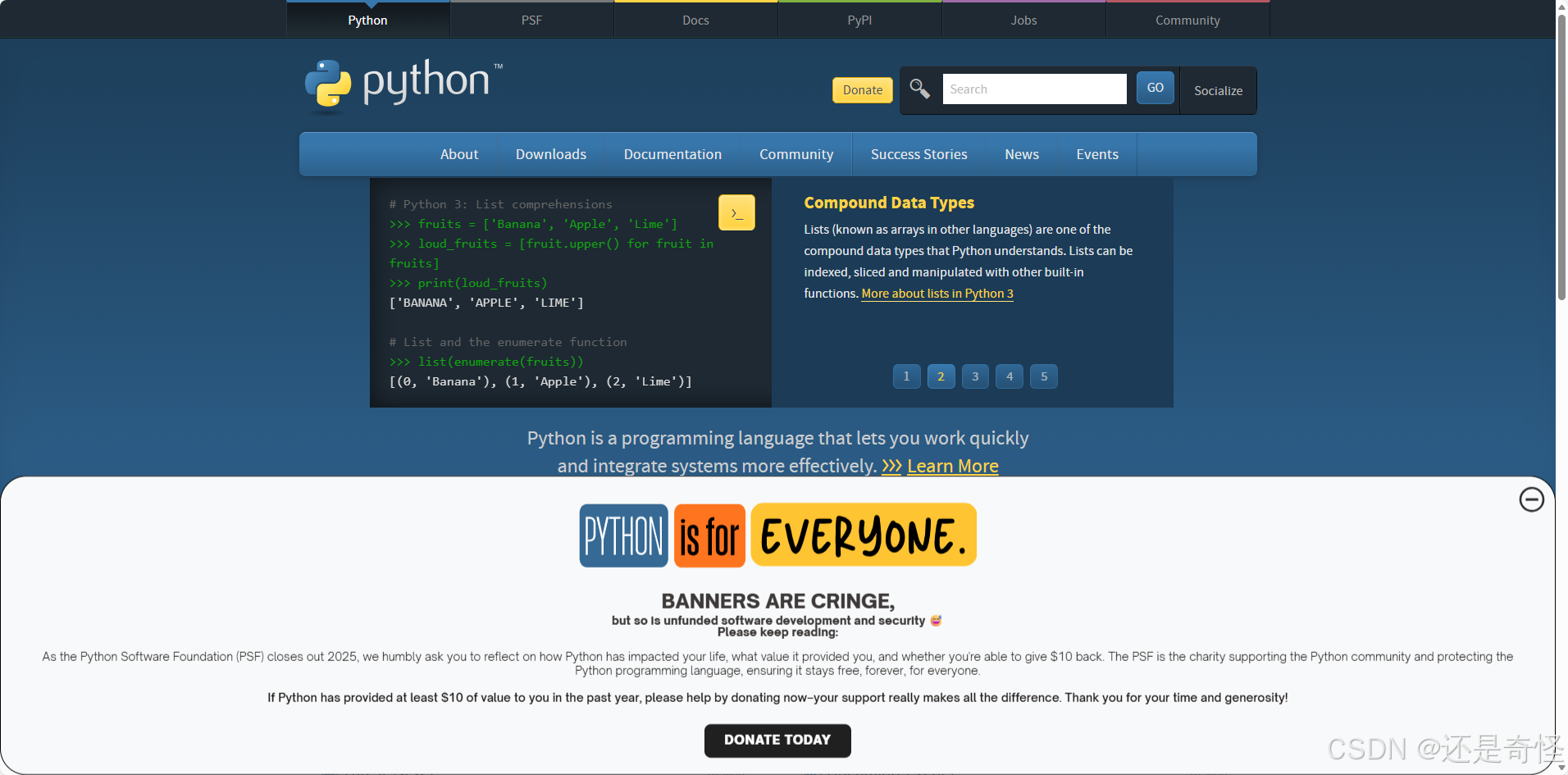Image resolution: width=1568 pixels, height=775 pixels.
Task: Follow the Learn More link
Action: (953, 466)
